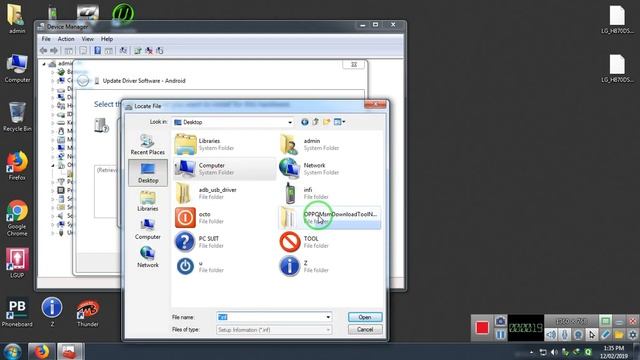Open Recycle Bin on desktop

(x=17, y=116)
